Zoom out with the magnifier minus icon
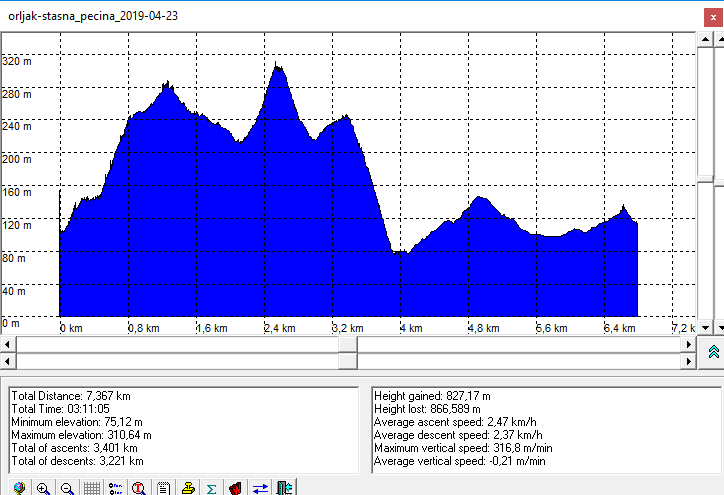724x495 pixels. [67, 488]
